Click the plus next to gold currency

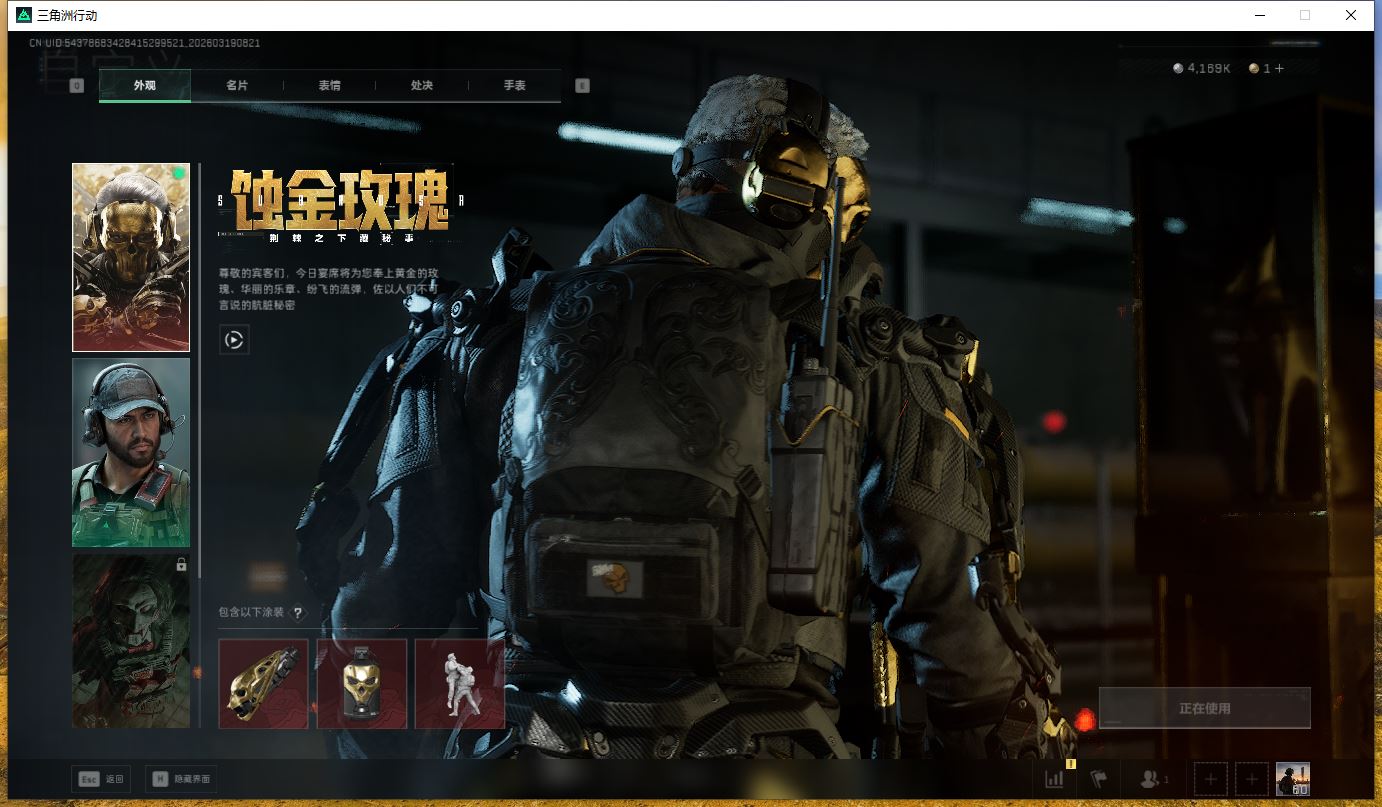point(1279,69)
